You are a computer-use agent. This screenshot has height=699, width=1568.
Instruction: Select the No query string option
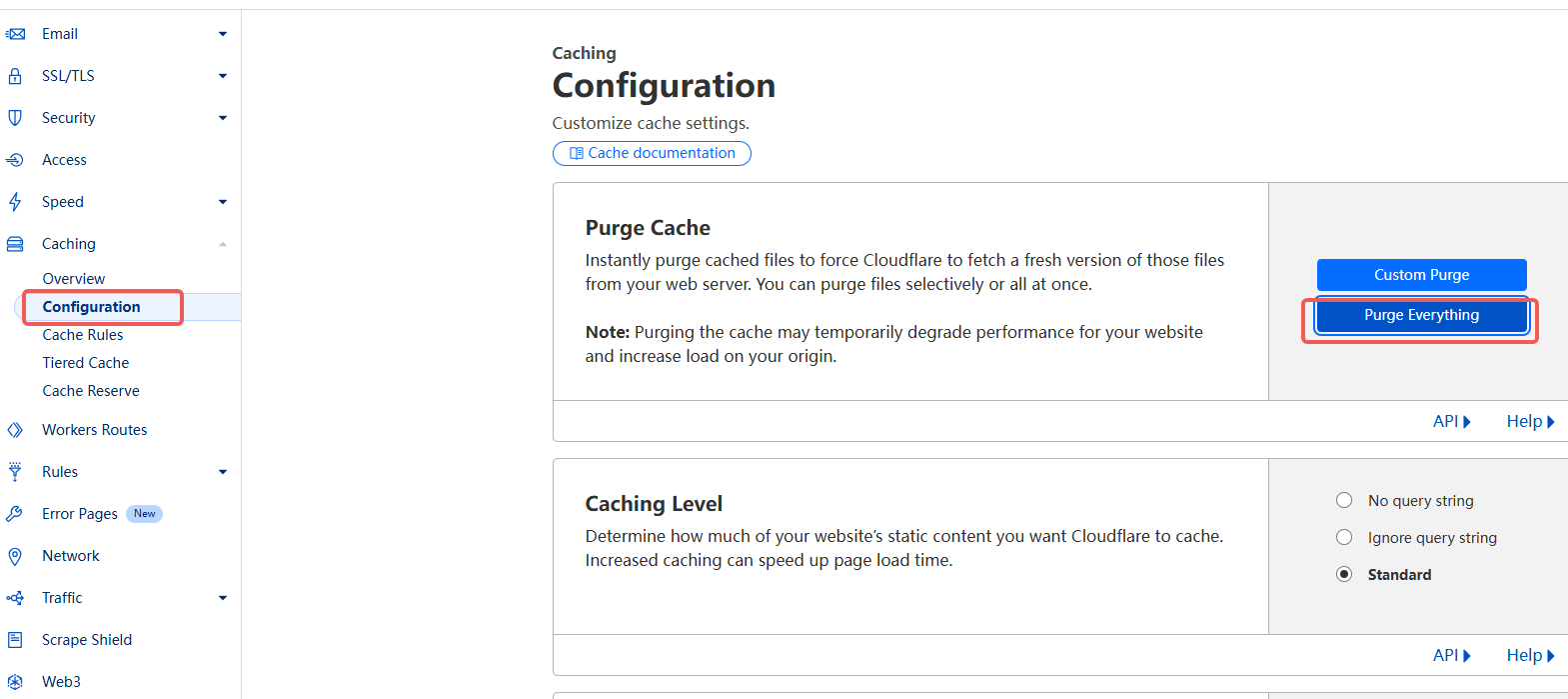coord(1344,500)
